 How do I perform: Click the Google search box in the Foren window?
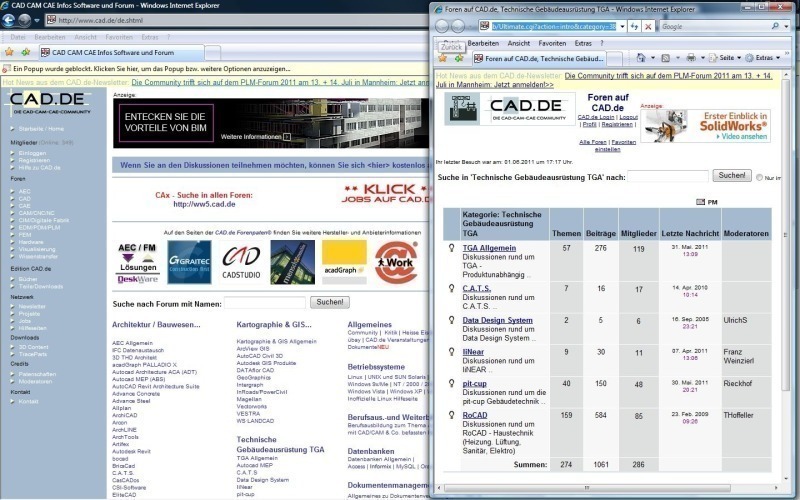click(714, 27)
